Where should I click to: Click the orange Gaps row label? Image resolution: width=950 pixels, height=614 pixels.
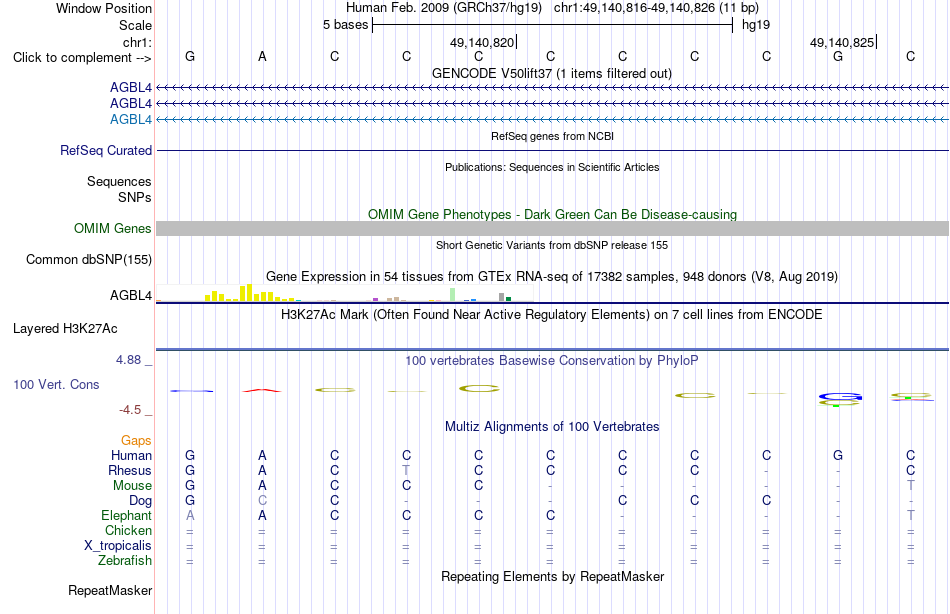(x=136, y=441)
